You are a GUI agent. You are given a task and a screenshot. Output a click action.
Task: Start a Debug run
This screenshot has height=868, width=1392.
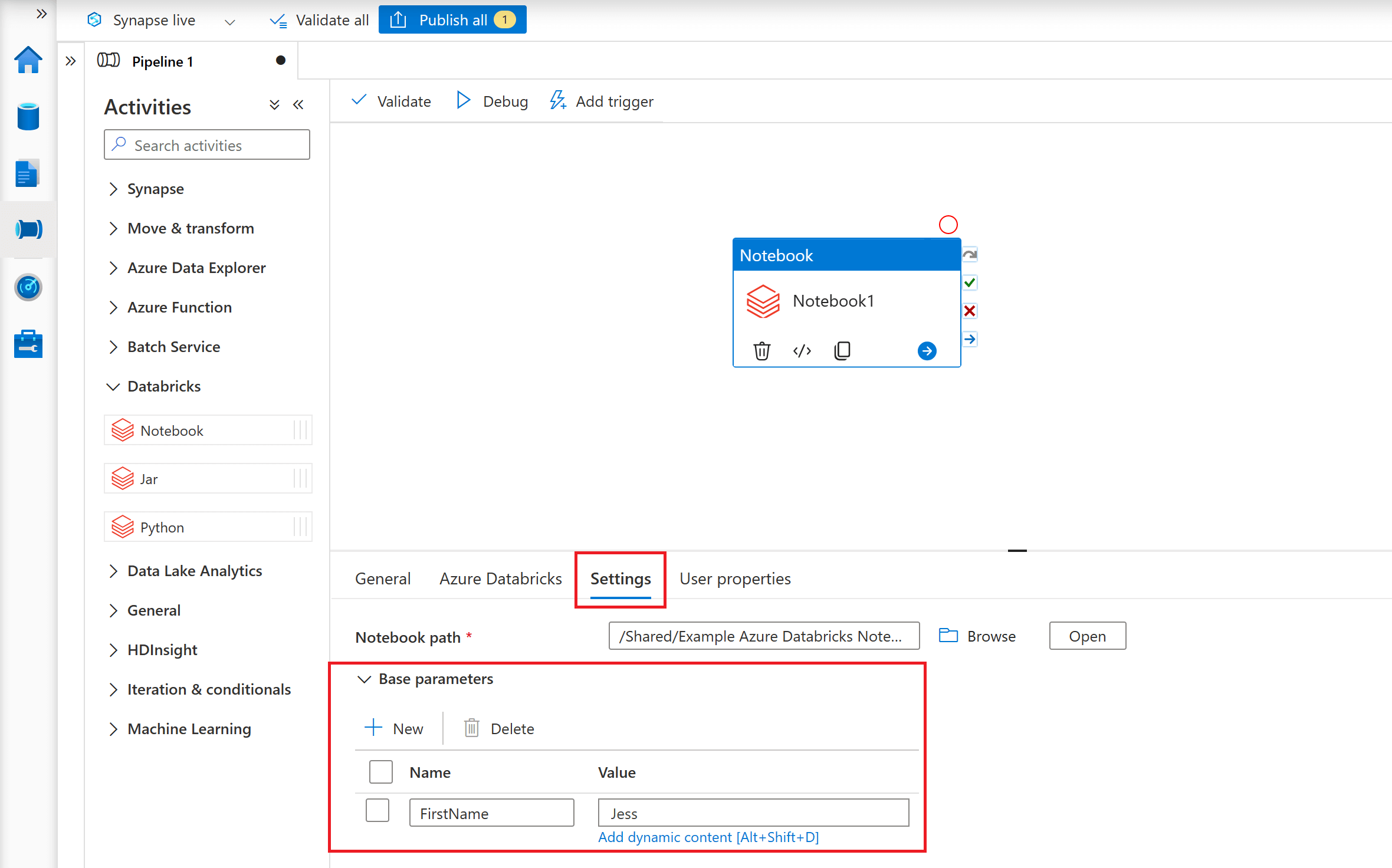[x=493, y=101]
